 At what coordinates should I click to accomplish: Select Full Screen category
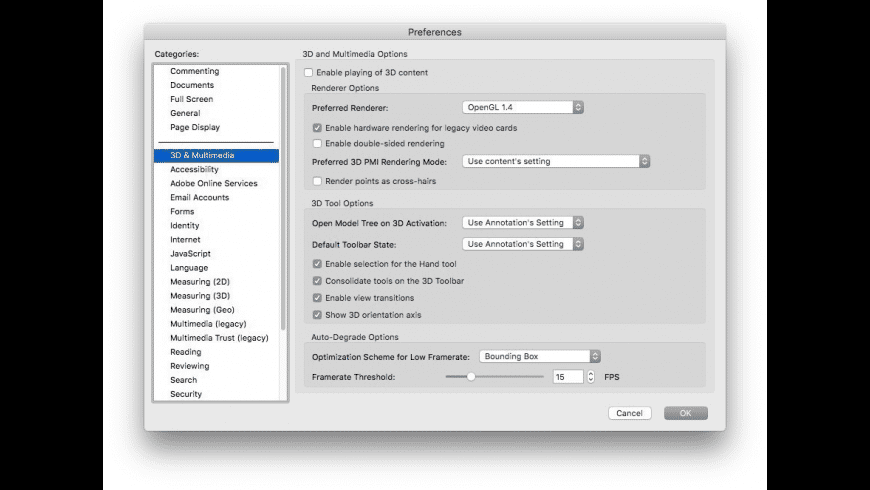pyautogui.click(x=191, y=99)
